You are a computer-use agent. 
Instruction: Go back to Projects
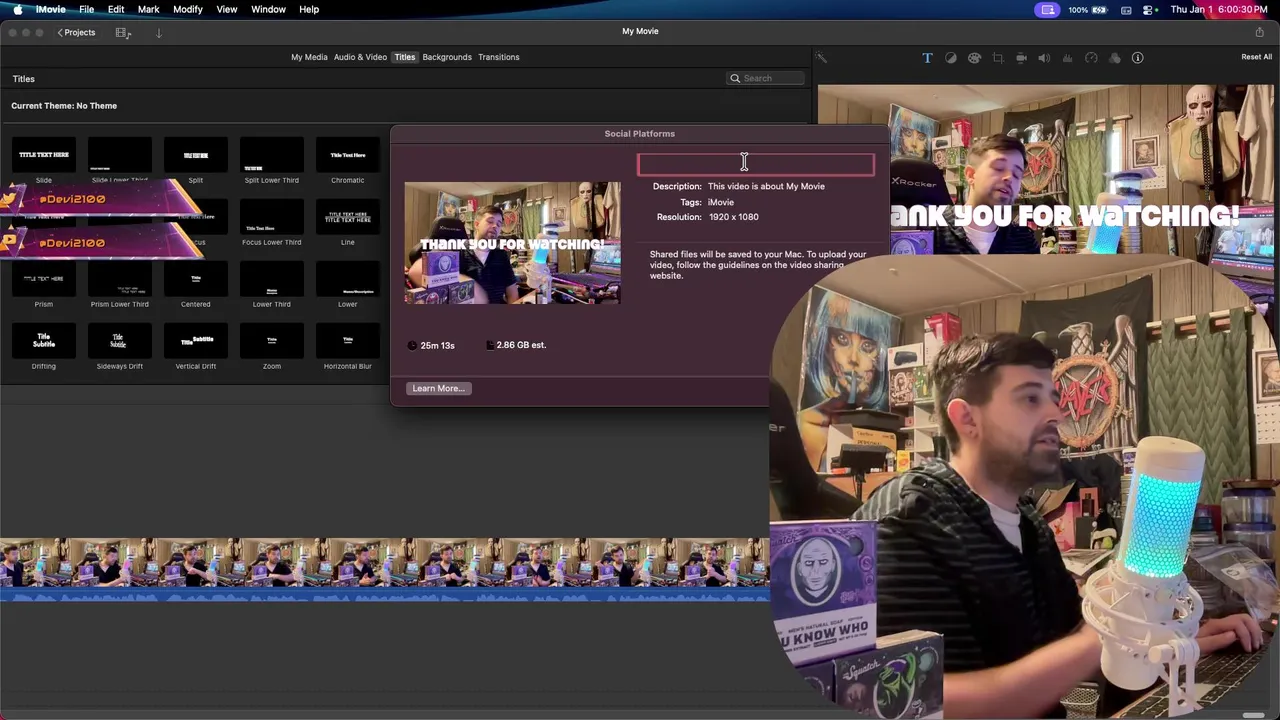(x=76, y=33)
